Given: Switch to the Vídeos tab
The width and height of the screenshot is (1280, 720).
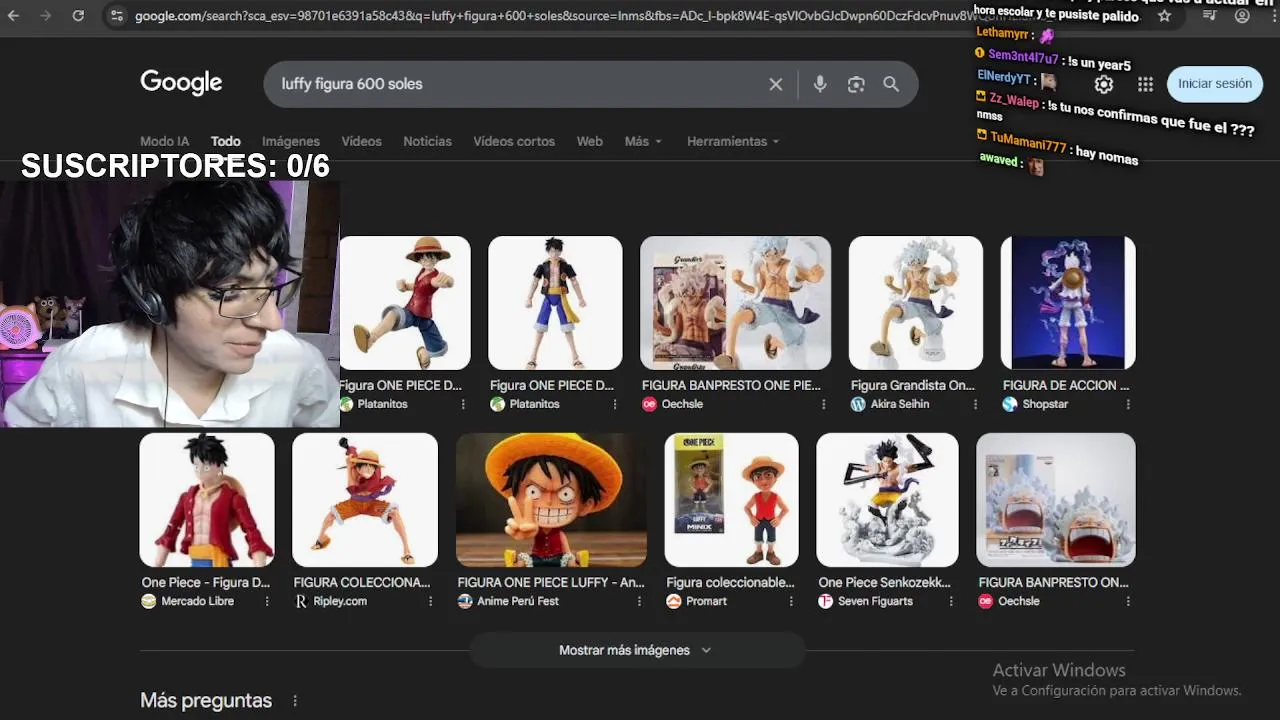Looking at the screenshot, I should click(x=361, y=141).
